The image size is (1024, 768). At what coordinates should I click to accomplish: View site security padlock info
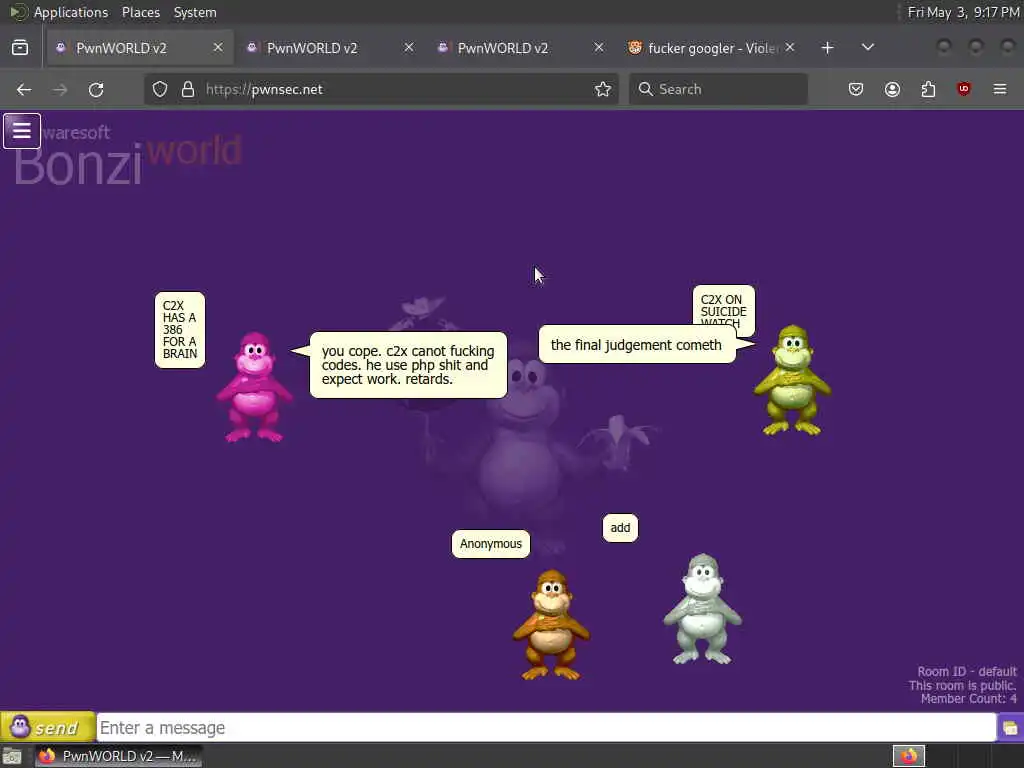coord(188,89)
